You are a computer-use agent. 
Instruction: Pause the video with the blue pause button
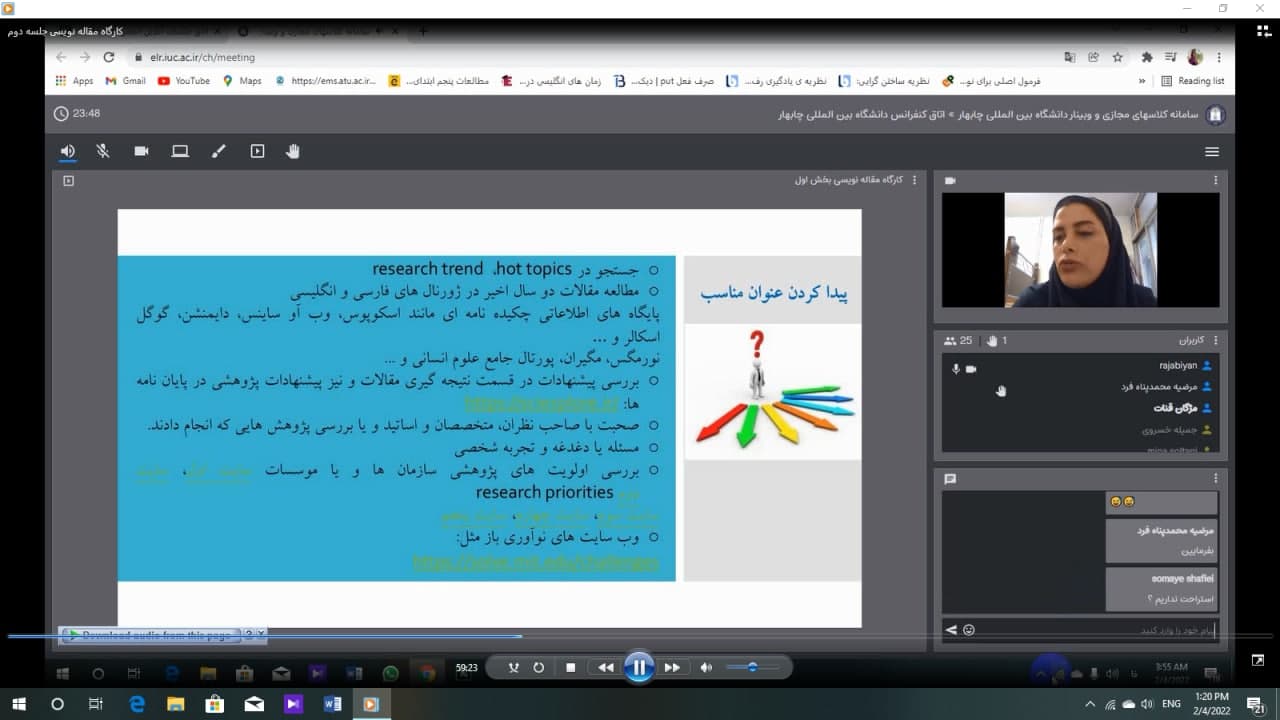point(639,667)
